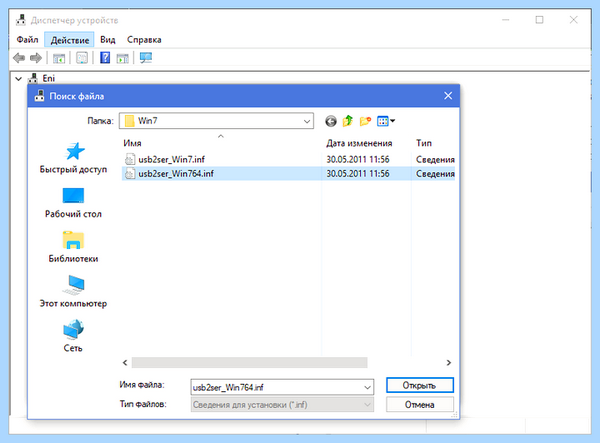Screen dimensions: 600x443
Task: Open the Справка menu
Action: click(144, 40)
